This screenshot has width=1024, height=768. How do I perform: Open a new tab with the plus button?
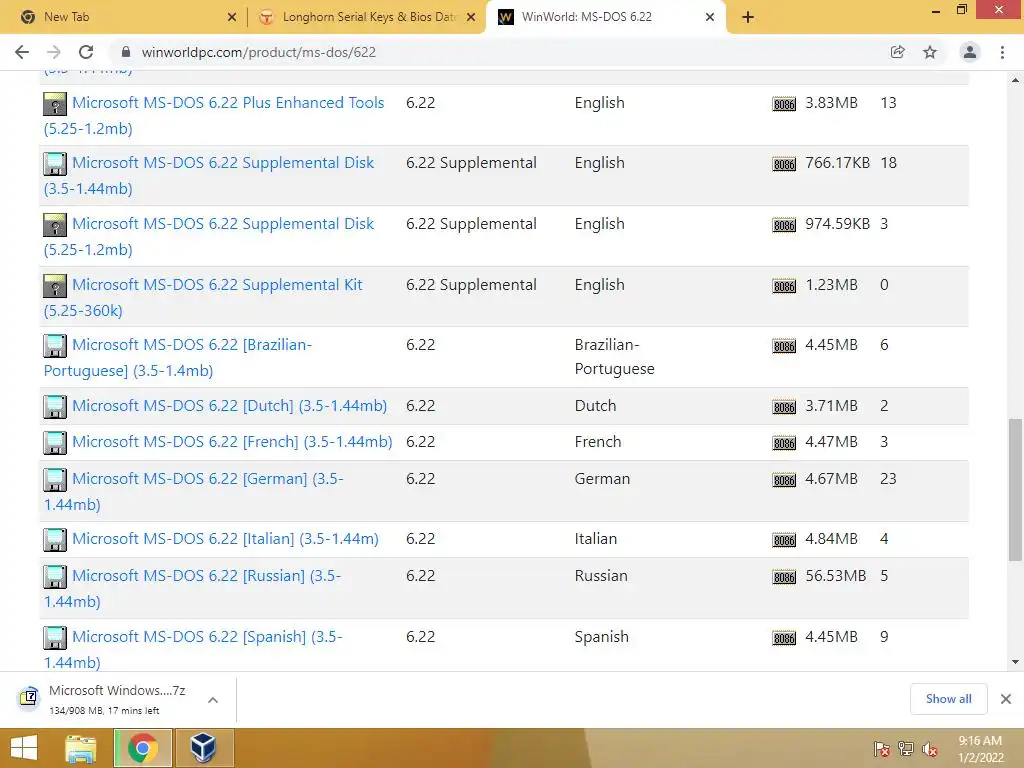coord(748,17)
